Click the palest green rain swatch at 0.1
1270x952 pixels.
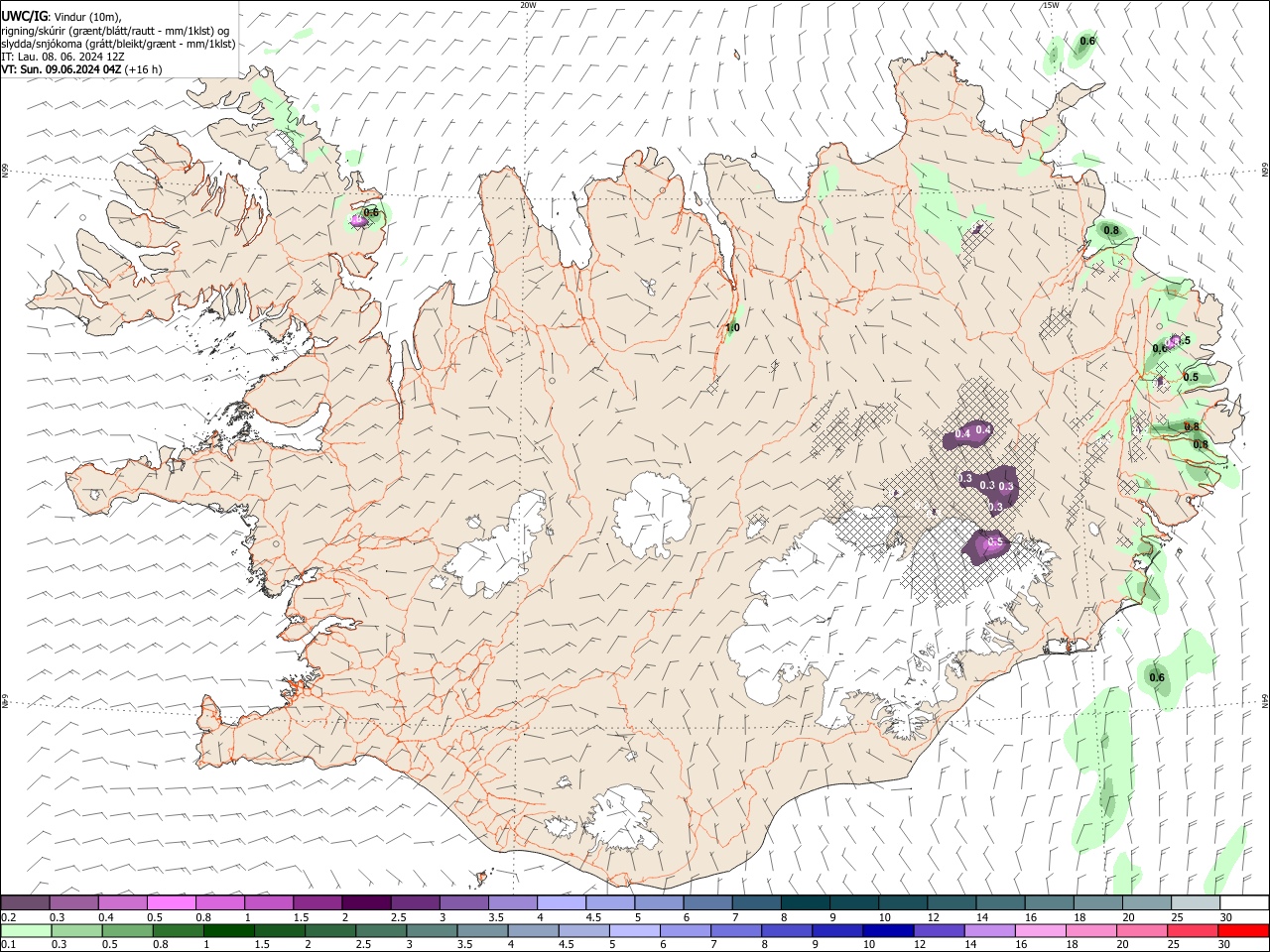(26, 930)
